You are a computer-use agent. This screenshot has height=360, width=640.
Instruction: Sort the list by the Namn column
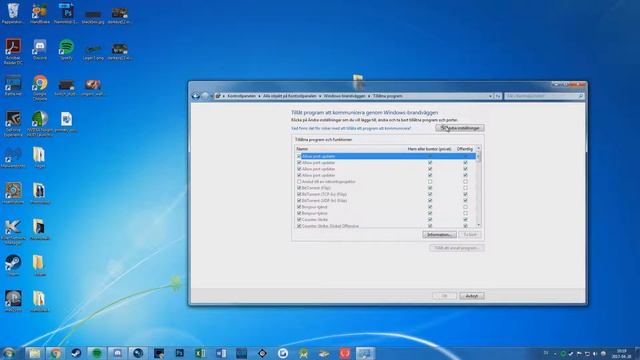[302, 149]
